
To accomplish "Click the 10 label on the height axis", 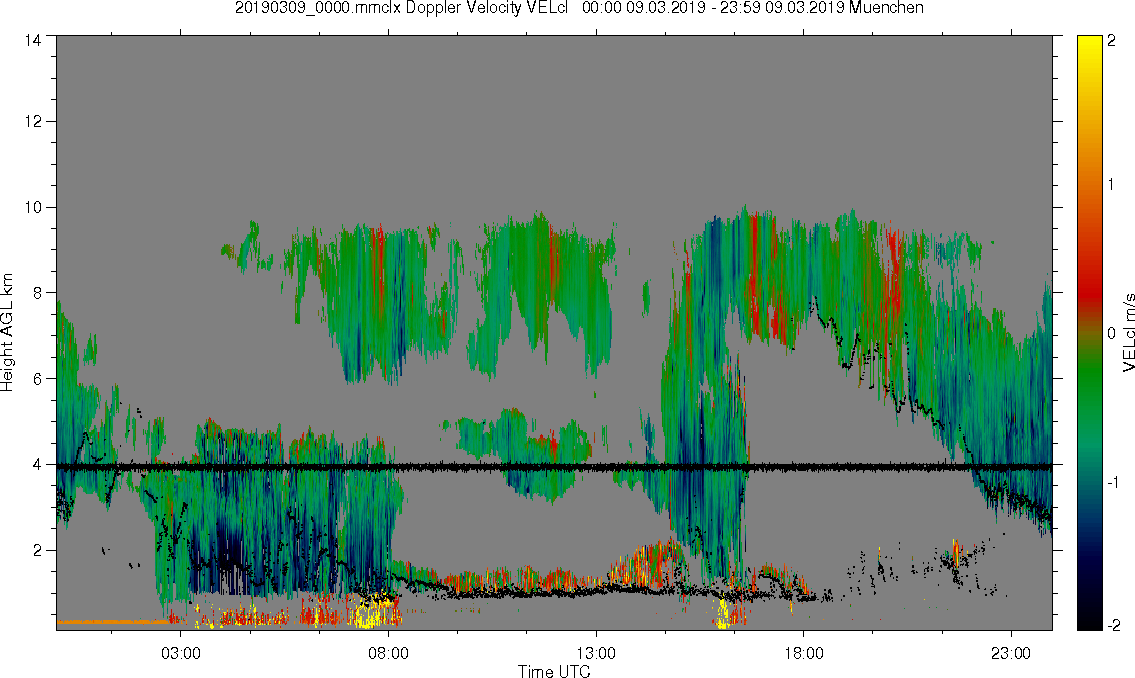I will click(x=33, y=207).
